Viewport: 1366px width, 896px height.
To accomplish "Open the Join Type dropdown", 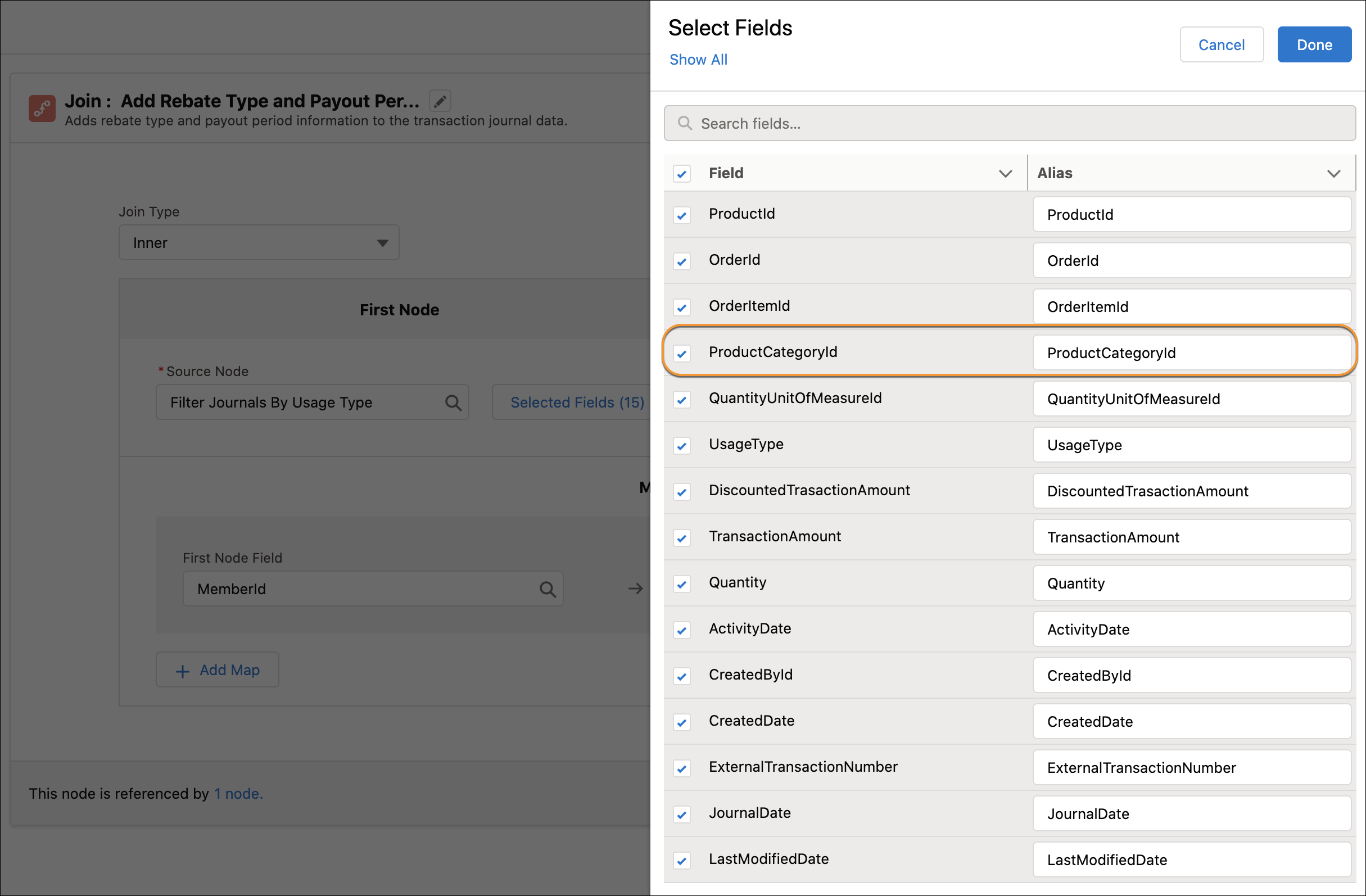I will click(x=259, y=243).
